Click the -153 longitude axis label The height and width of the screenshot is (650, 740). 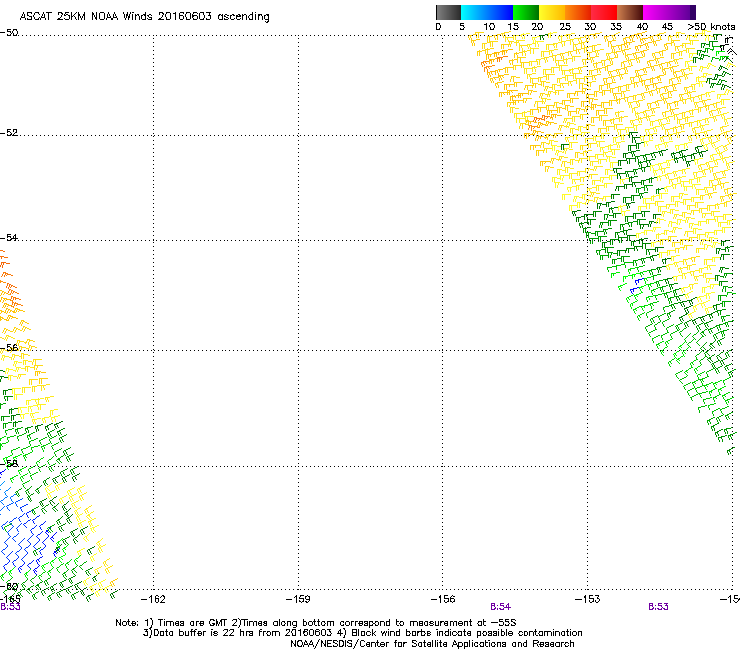pos(587,599)
